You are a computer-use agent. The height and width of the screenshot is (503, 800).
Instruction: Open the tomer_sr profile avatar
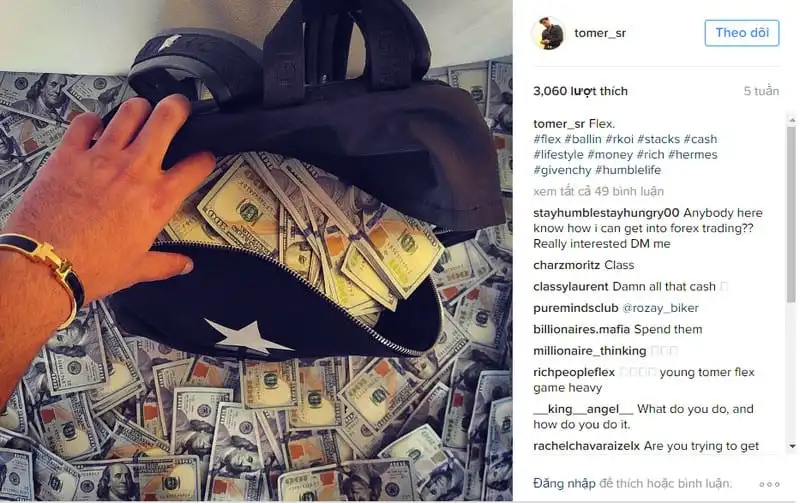click(x=548, y=33)
